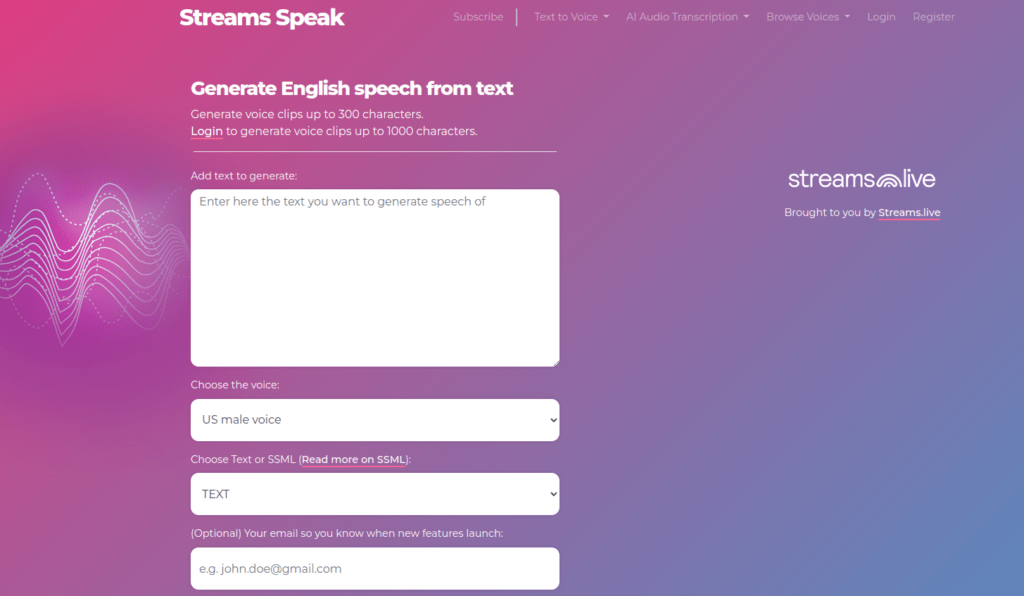1024x596 pixels.
Task: Click the Streams Speak site logo
Action: [x=261, y=18]
